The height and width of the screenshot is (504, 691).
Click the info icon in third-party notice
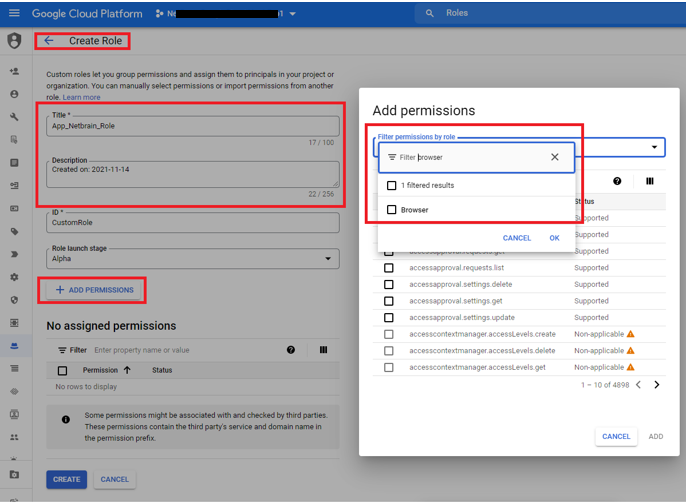click(66, 419)
